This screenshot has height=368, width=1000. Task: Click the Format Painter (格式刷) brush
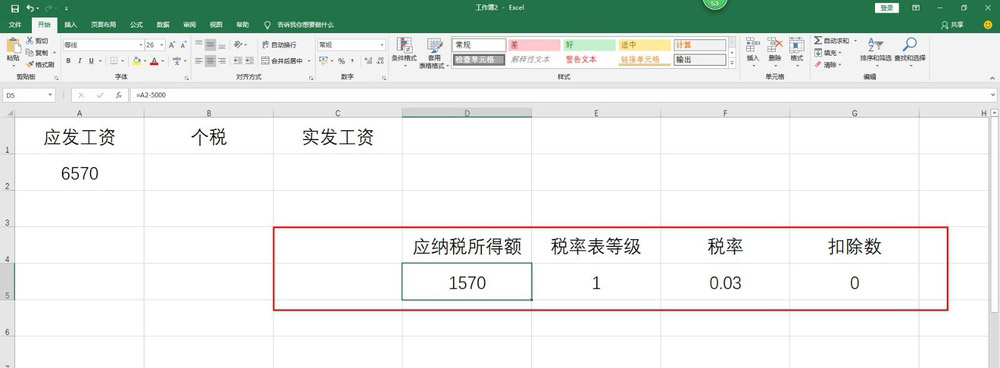coord(30,64)
